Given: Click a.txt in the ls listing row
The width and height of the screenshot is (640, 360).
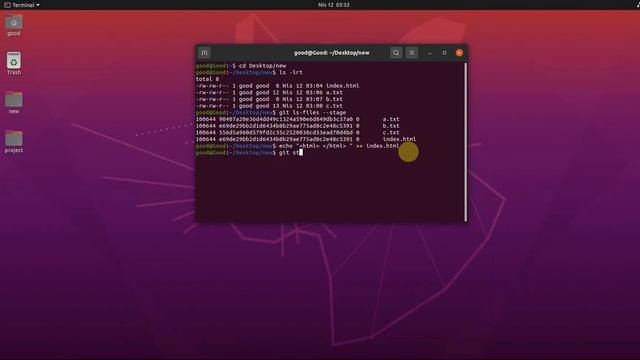Looking at the screenshot, I should (x=334, y=93).
